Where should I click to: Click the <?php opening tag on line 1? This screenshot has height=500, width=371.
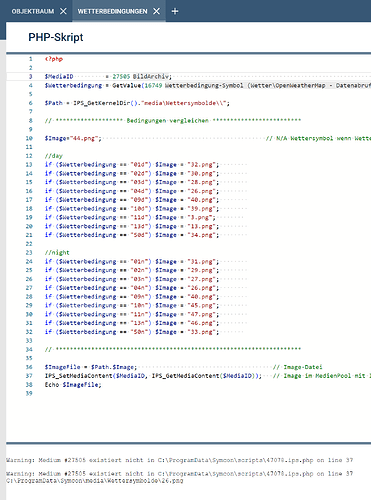coord(54,59)
